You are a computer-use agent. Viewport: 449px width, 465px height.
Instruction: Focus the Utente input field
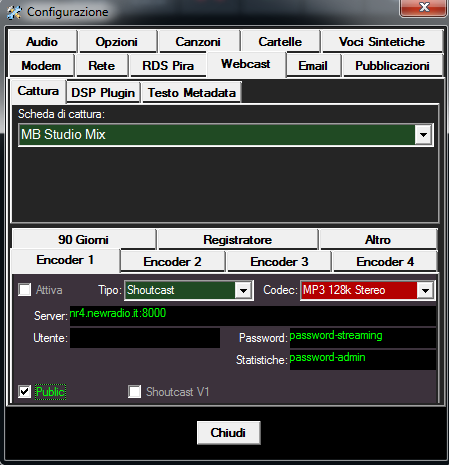pos(145,338)
